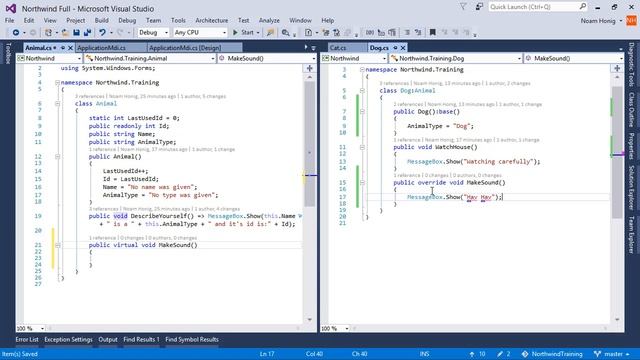Open Northwind.Training.Dog class dropdown
640x360 pixels.
click(x=455, y=58)
